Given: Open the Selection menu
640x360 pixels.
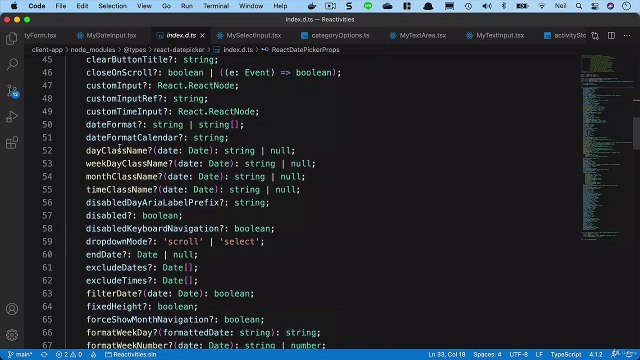Looking at the screenshot, I should [x=112, y=6].
